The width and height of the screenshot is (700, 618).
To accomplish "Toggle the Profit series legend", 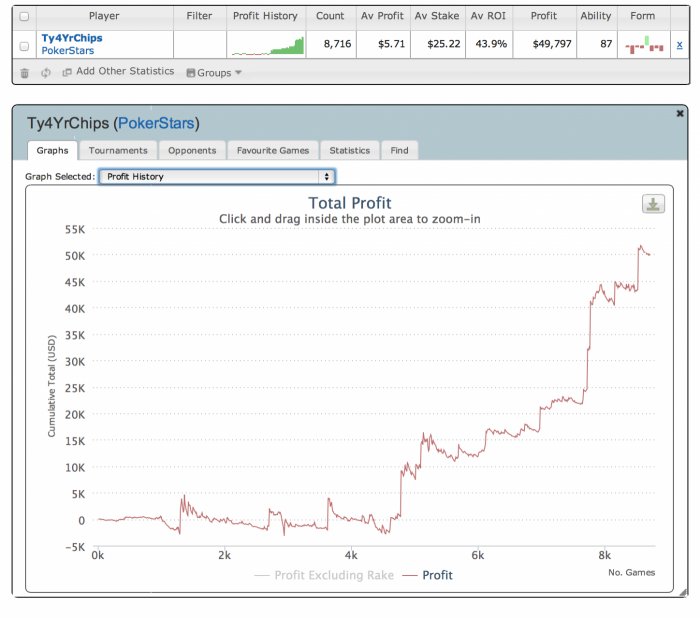I will (x=428, y=575).
